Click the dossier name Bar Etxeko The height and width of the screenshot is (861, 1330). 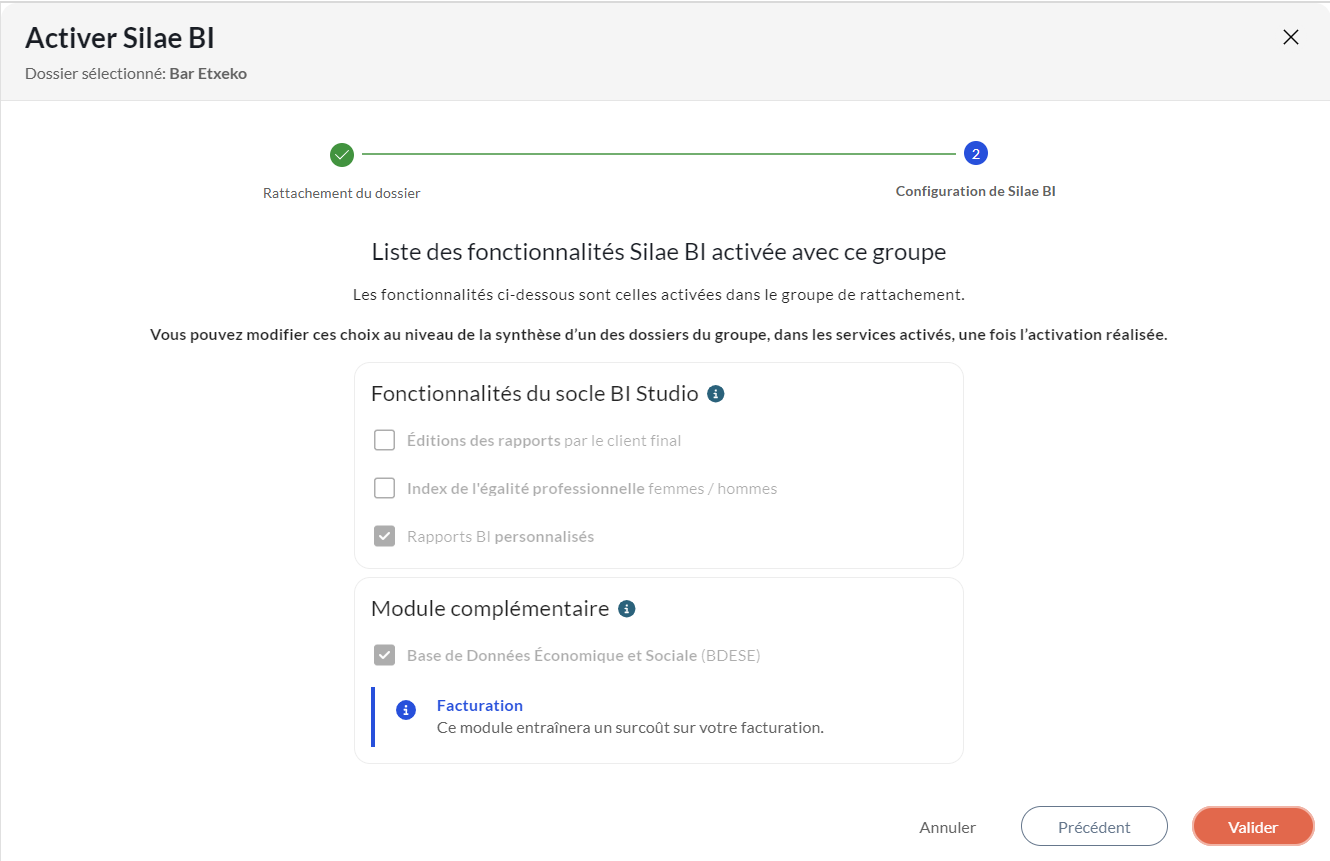208,74
